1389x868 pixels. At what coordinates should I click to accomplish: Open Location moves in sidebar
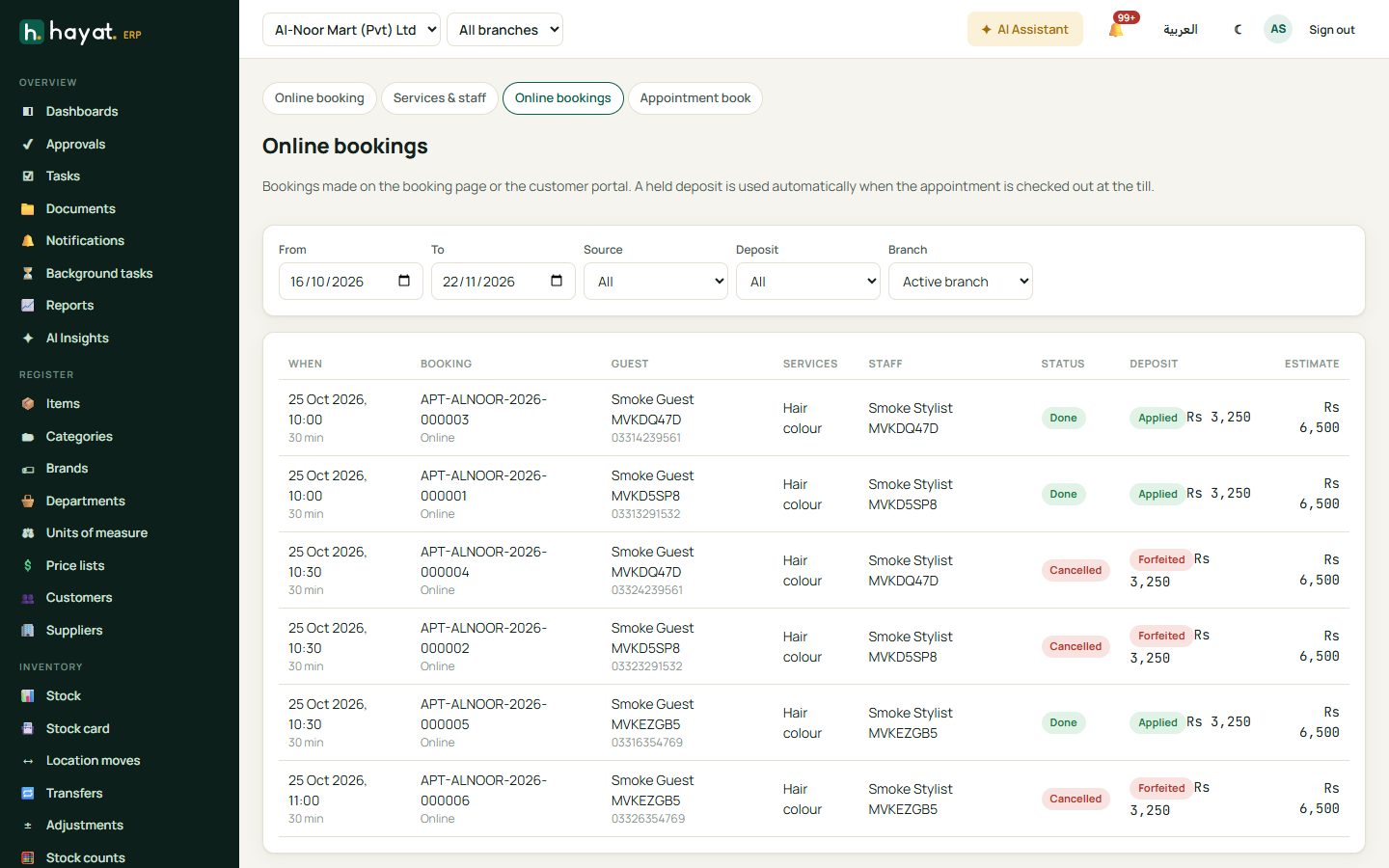click(x=93, y=761)
